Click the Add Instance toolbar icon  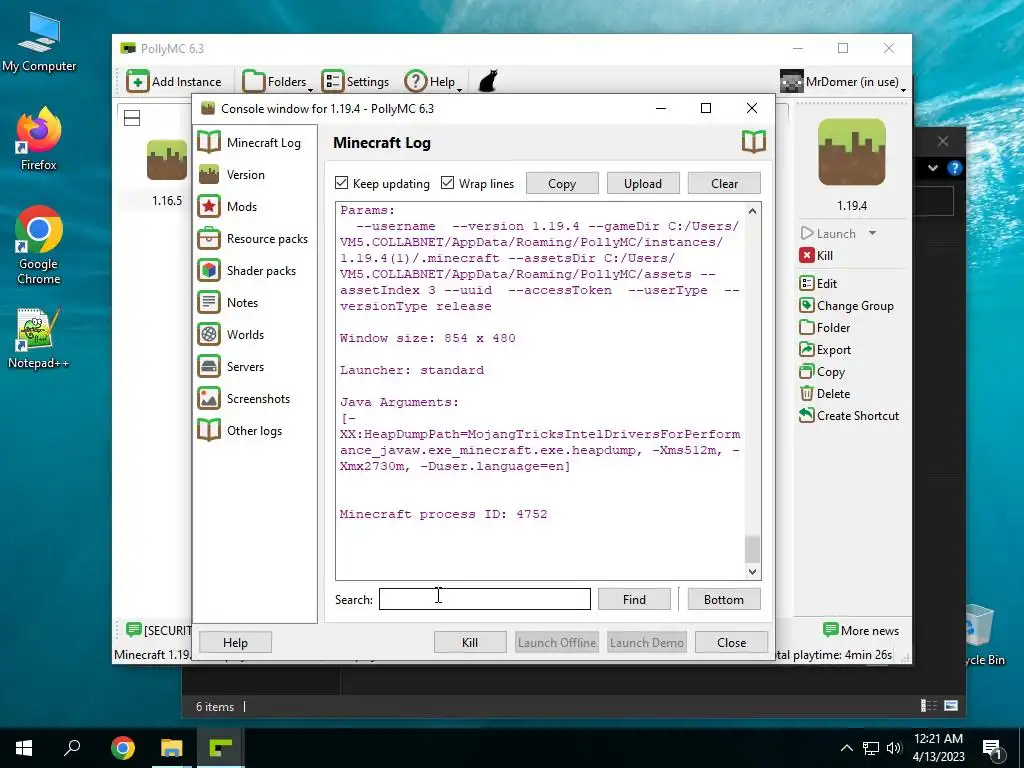138,82
